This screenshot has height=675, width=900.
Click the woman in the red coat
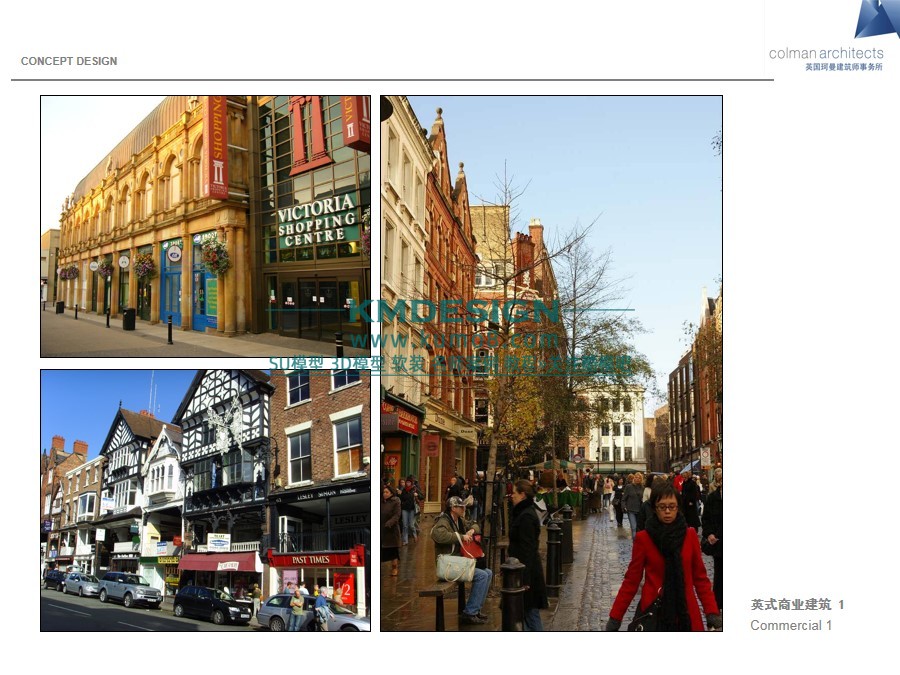click(666, 562)
